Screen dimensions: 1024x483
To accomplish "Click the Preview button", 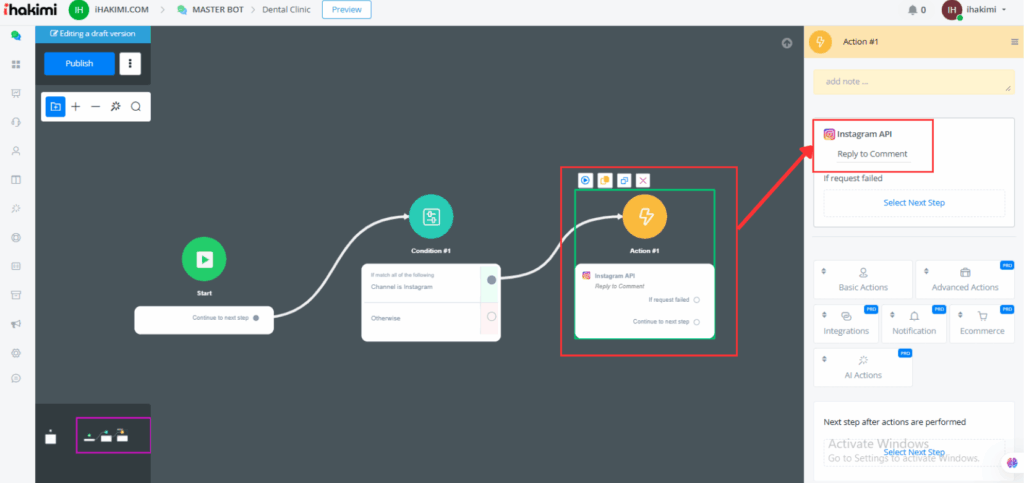I will click(x=346, y=10).
